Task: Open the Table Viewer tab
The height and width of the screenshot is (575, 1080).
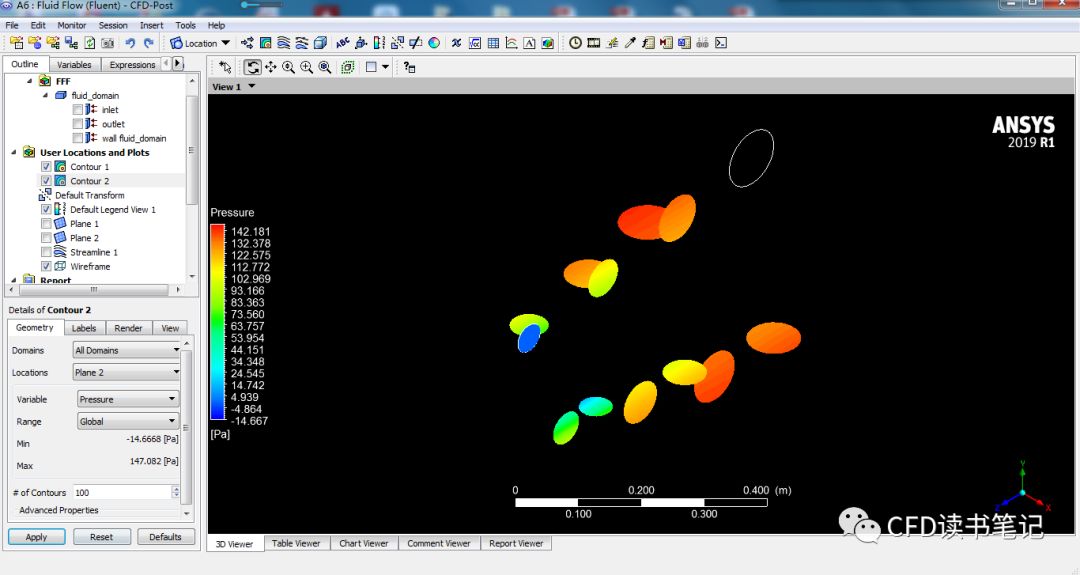Action: (296, 543)
